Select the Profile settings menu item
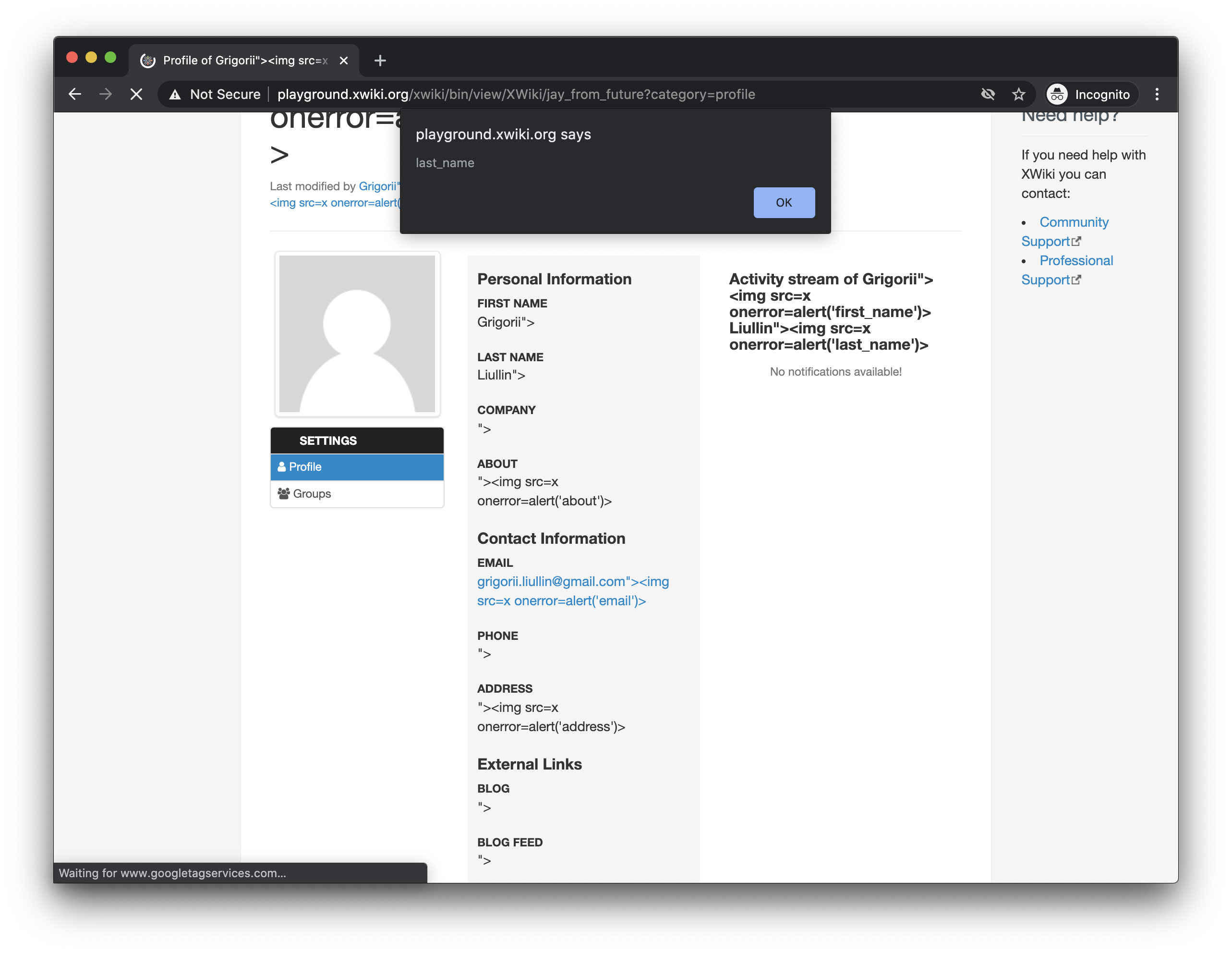 tap(357, 467)
